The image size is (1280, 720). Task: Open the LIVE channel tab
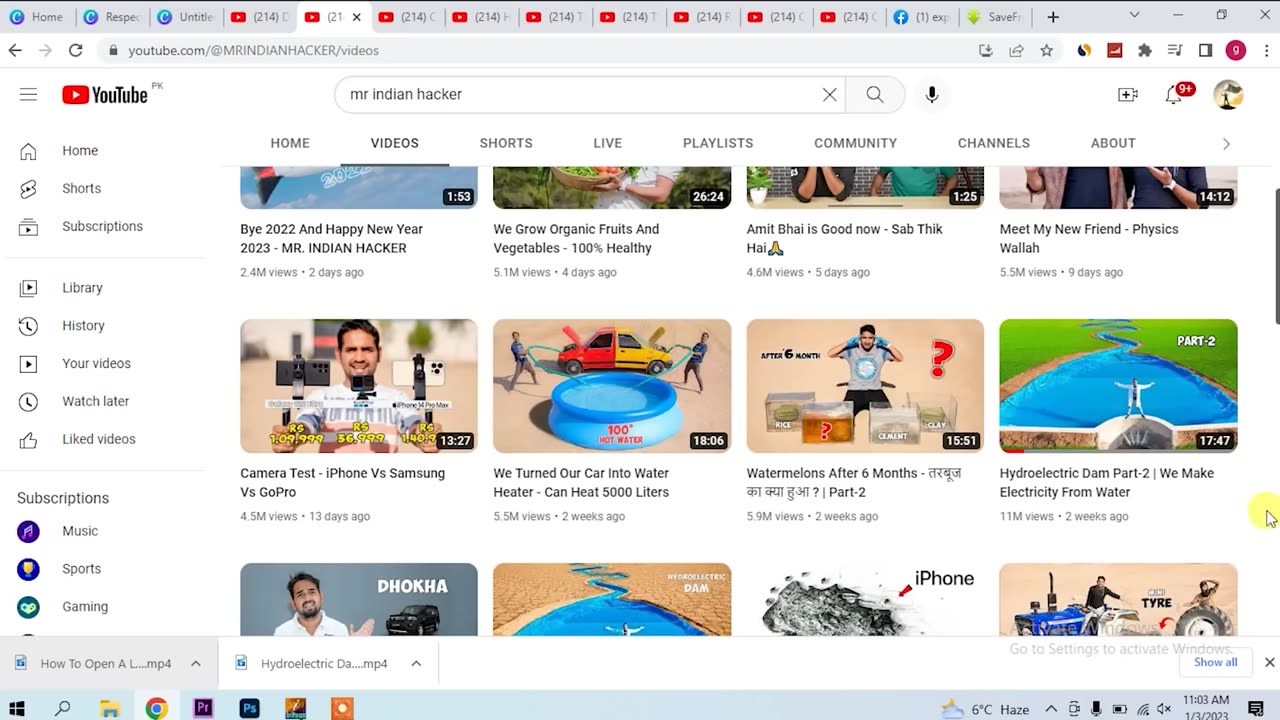pos(608,143)
